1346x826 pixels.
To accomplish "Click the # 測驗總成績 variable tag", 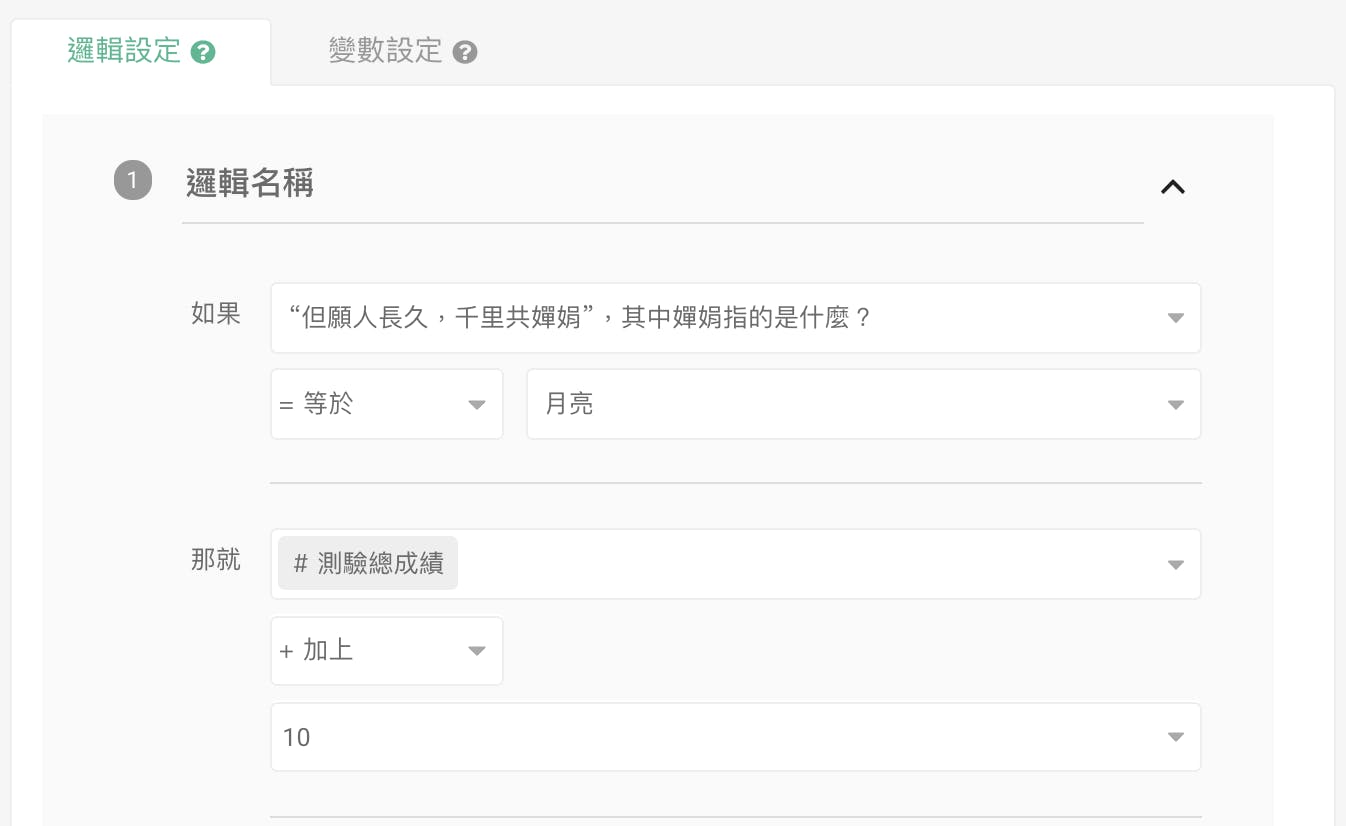I will (x=368, y=564).
